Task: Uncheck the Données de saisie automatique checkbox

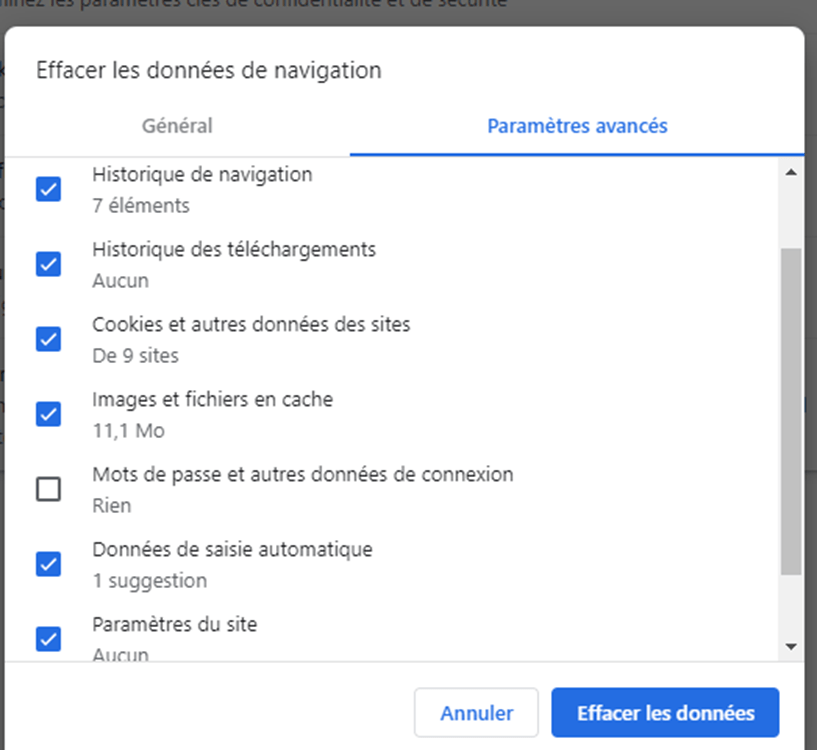Action: (x=48, y=564)
